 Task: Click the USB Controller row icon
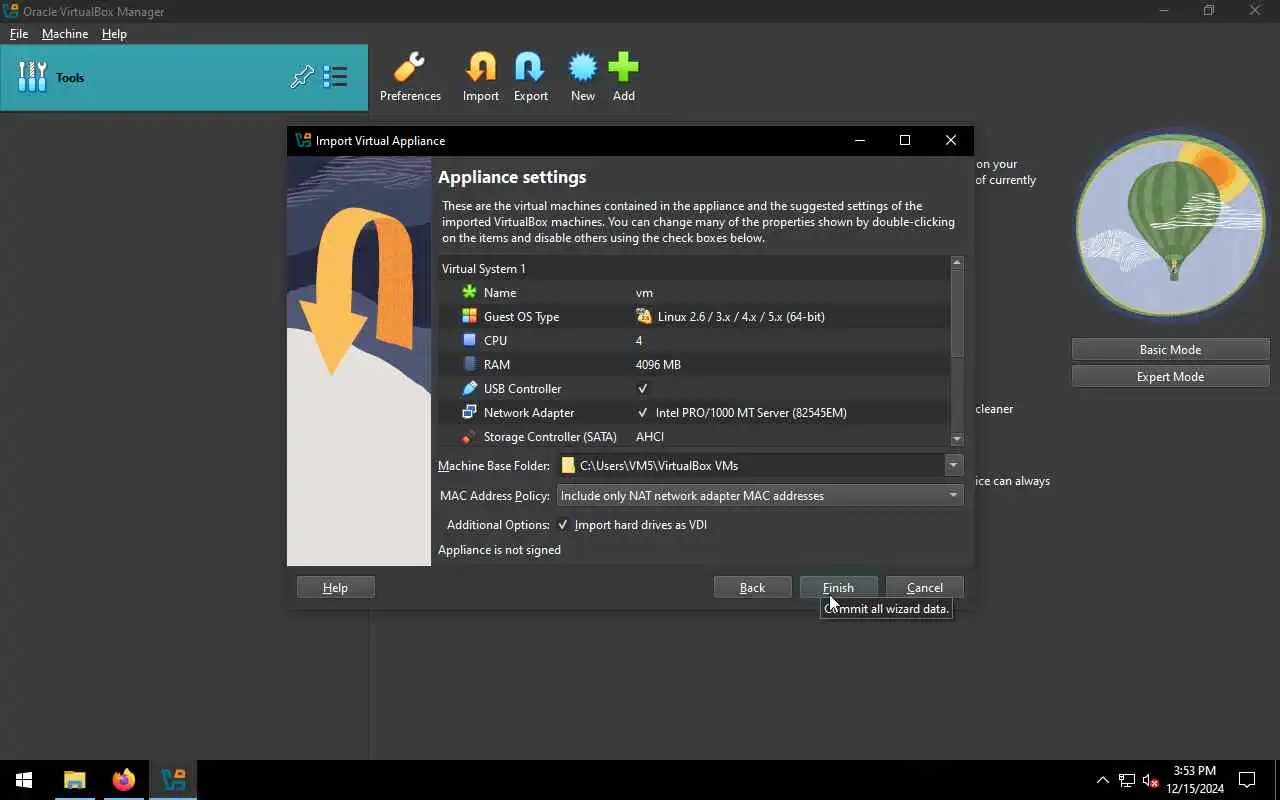(x=469, y=388)
